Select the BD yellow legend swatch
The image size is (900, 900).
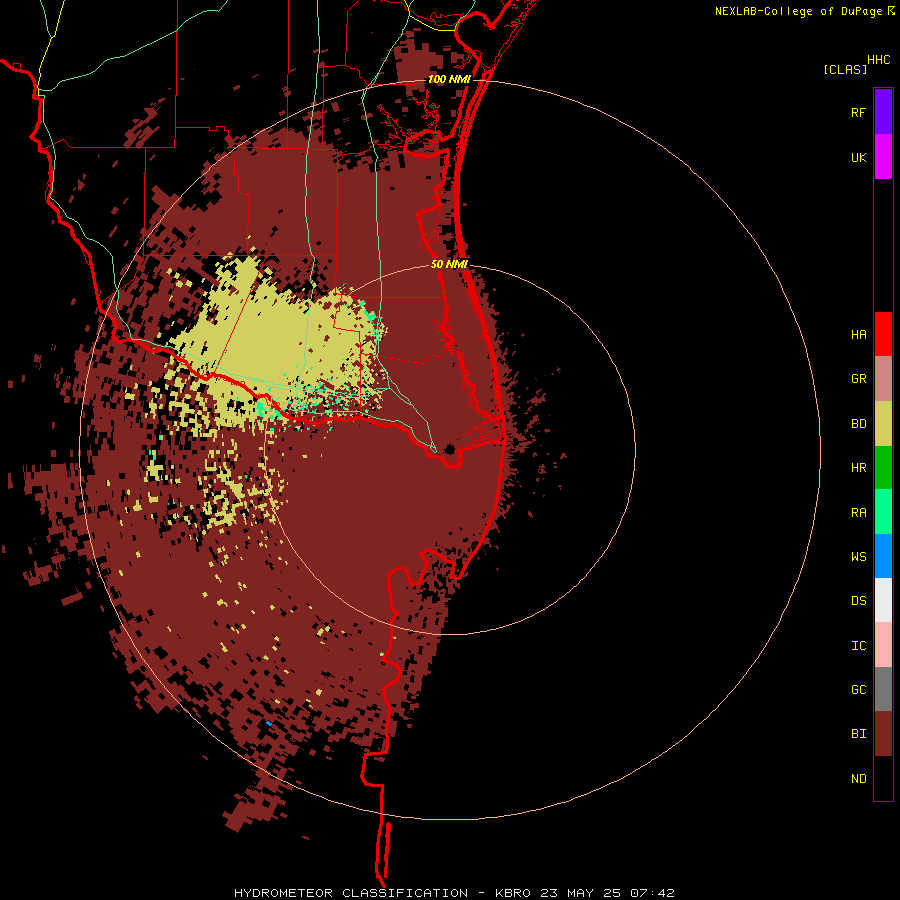point(883,423)
